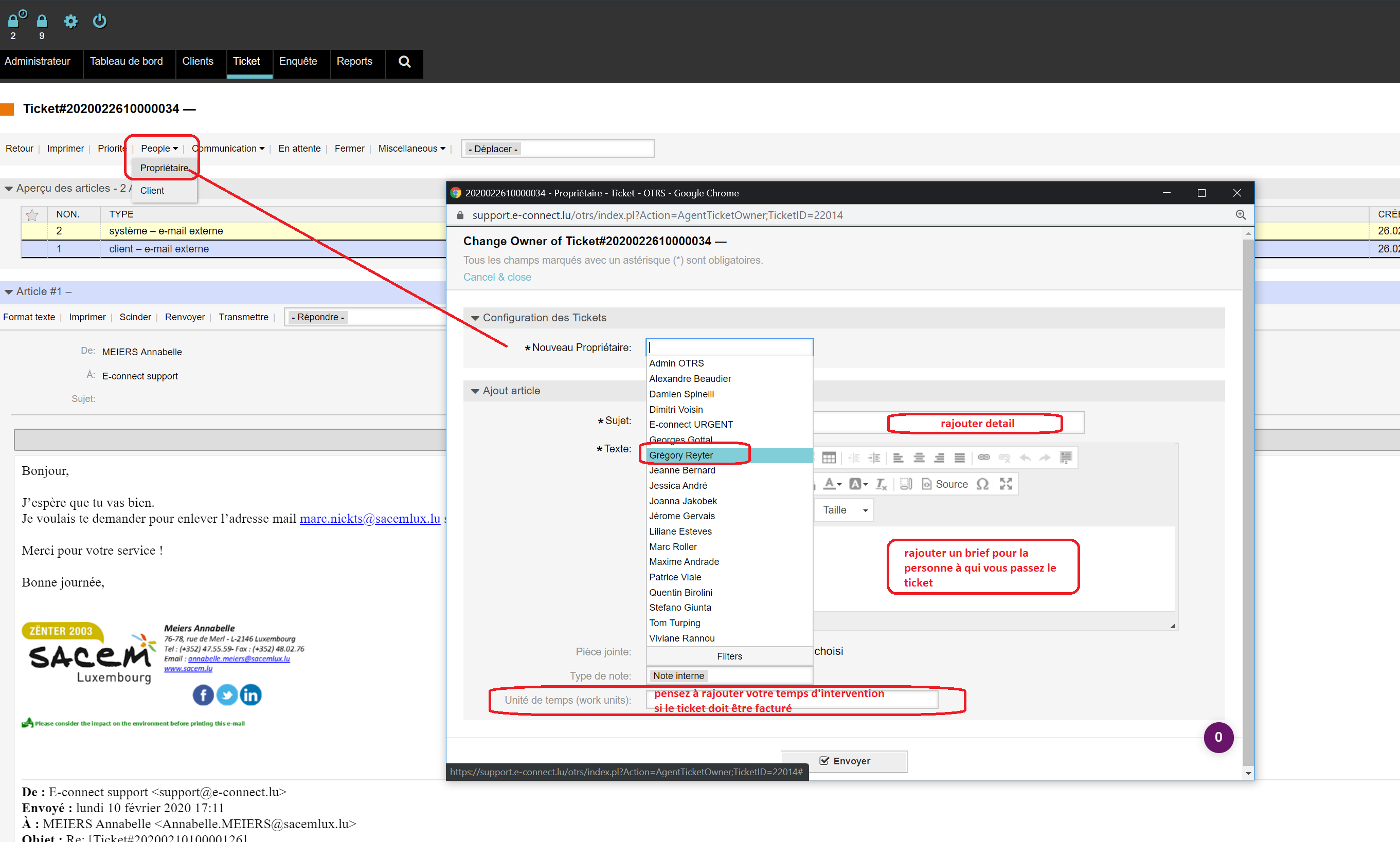Switch editor to Source view
The width and height of the screenshot is (1400, 842).
point(945,484)
